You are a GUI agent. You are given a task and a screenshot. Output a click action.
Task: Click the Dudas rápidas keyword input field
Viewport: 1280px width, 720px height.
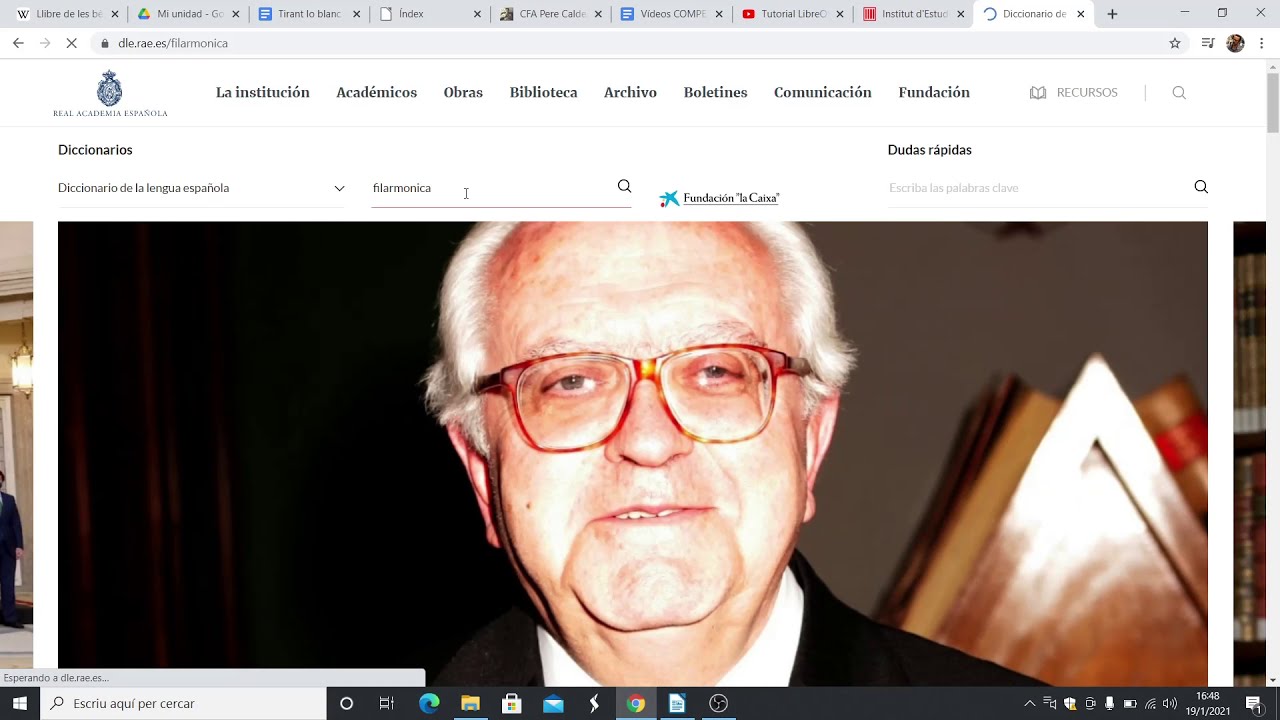pyautogui.click(x=1038, y=188)
